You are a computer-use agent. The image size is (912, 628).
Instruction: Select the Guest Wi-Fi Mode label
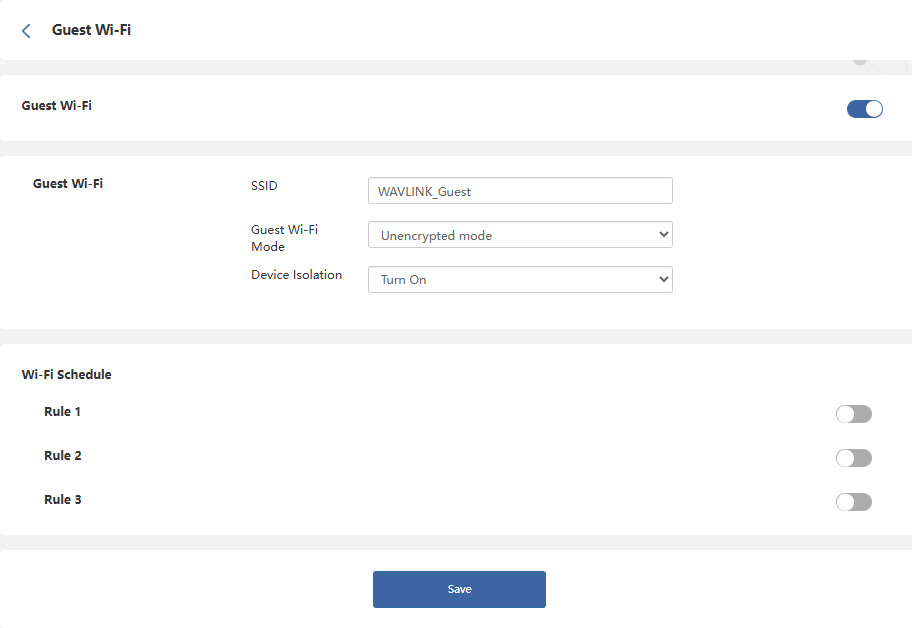tap(284, 238)
